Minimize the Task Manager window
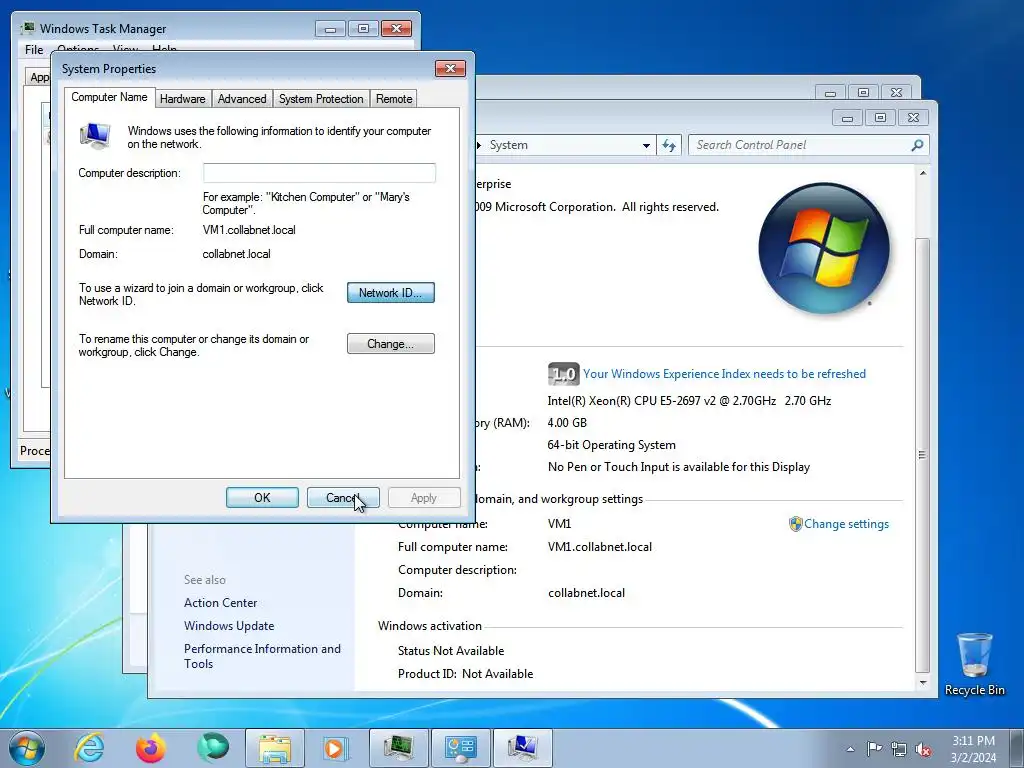Image resolution: width=1024 pixels, height=768 pixels. click(x=330, y=29)
